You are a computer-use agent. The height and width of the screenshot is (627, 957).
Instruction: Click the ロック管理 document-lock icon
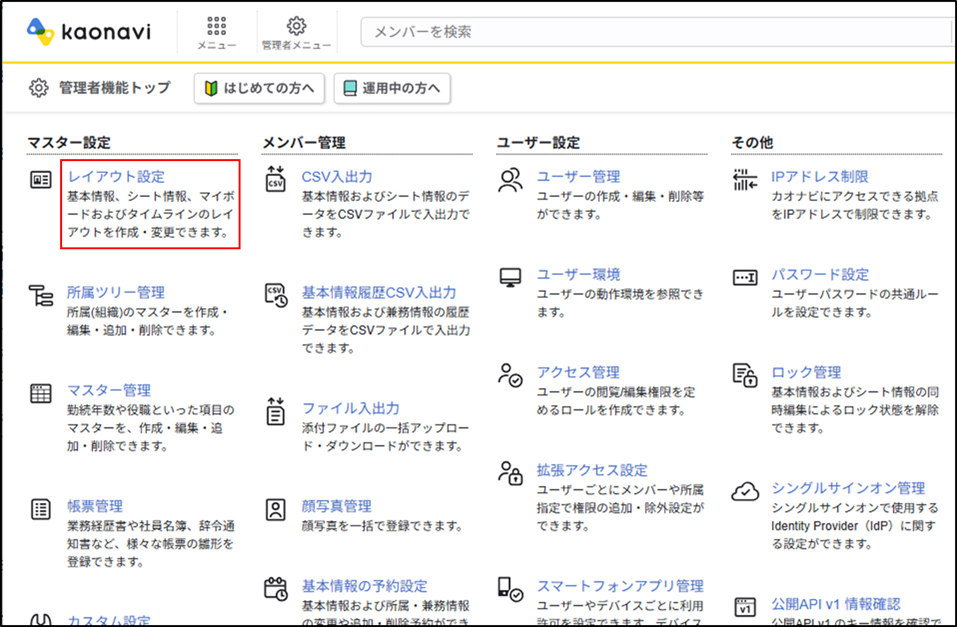pyautogui.click(x=745, y=375)
